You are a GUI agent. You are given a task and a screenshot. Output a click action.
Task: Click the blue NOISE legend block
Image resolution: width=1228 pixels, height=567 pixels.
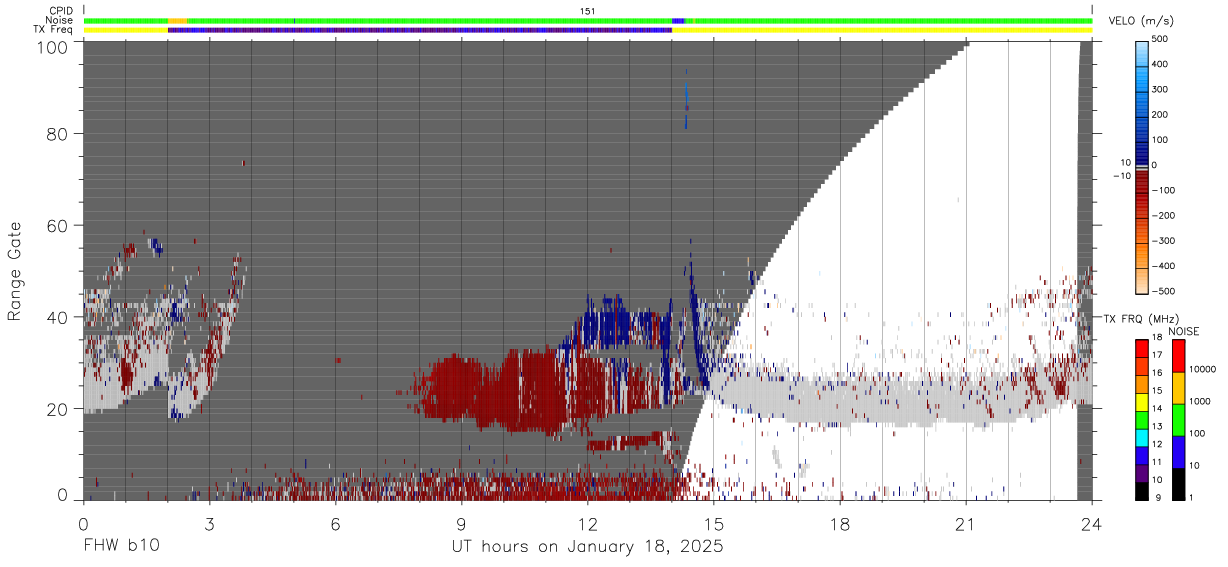(x=1178, y=452)
